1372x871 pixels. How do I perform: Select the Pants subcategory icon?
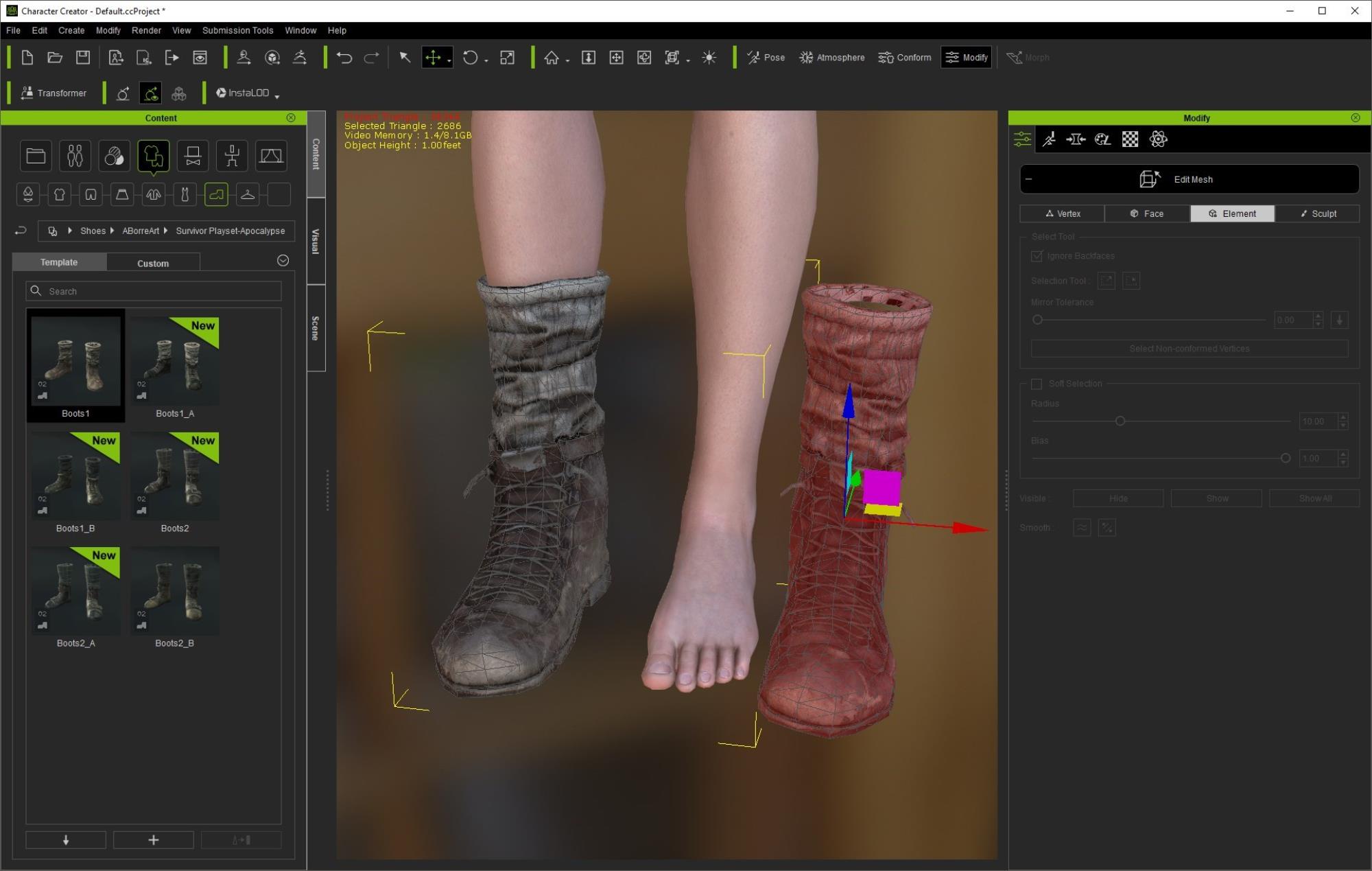(91, 195)
